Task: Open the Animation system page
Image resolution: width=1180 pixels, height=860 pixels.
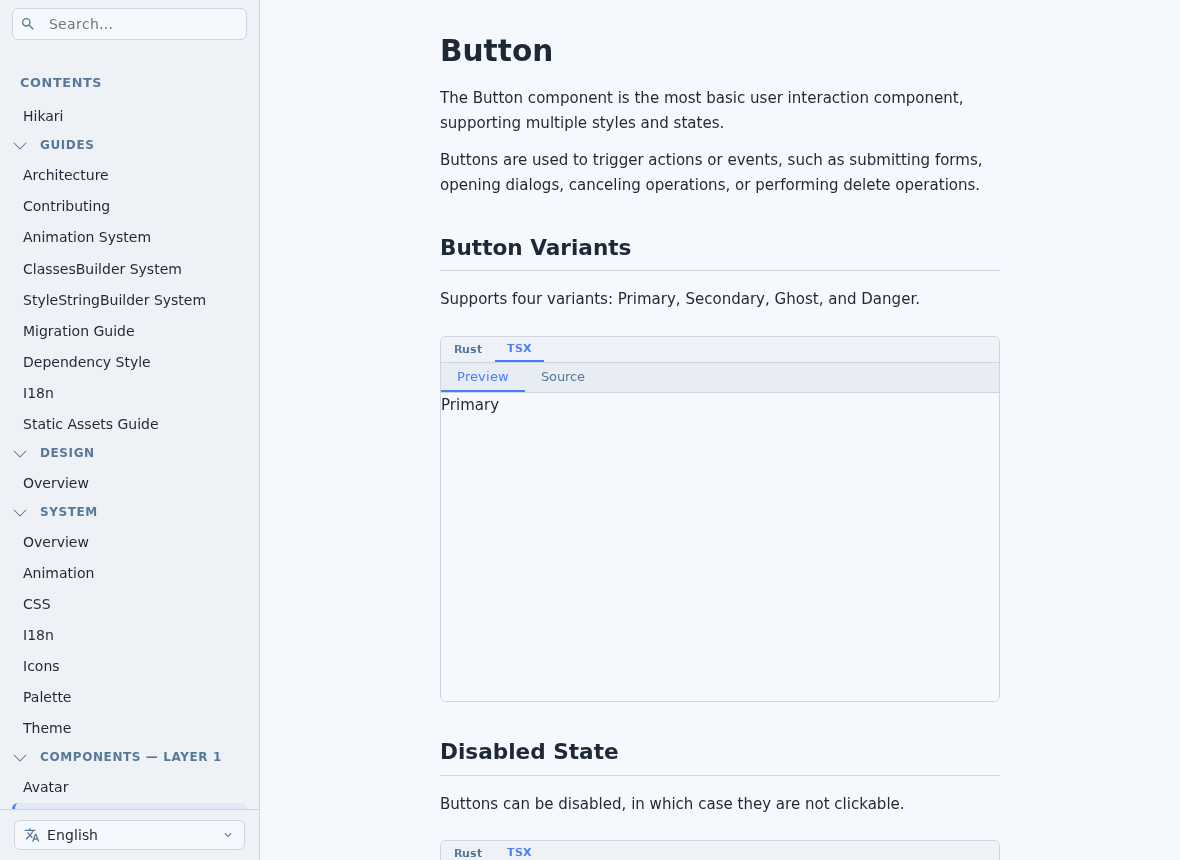Action: 59,573
